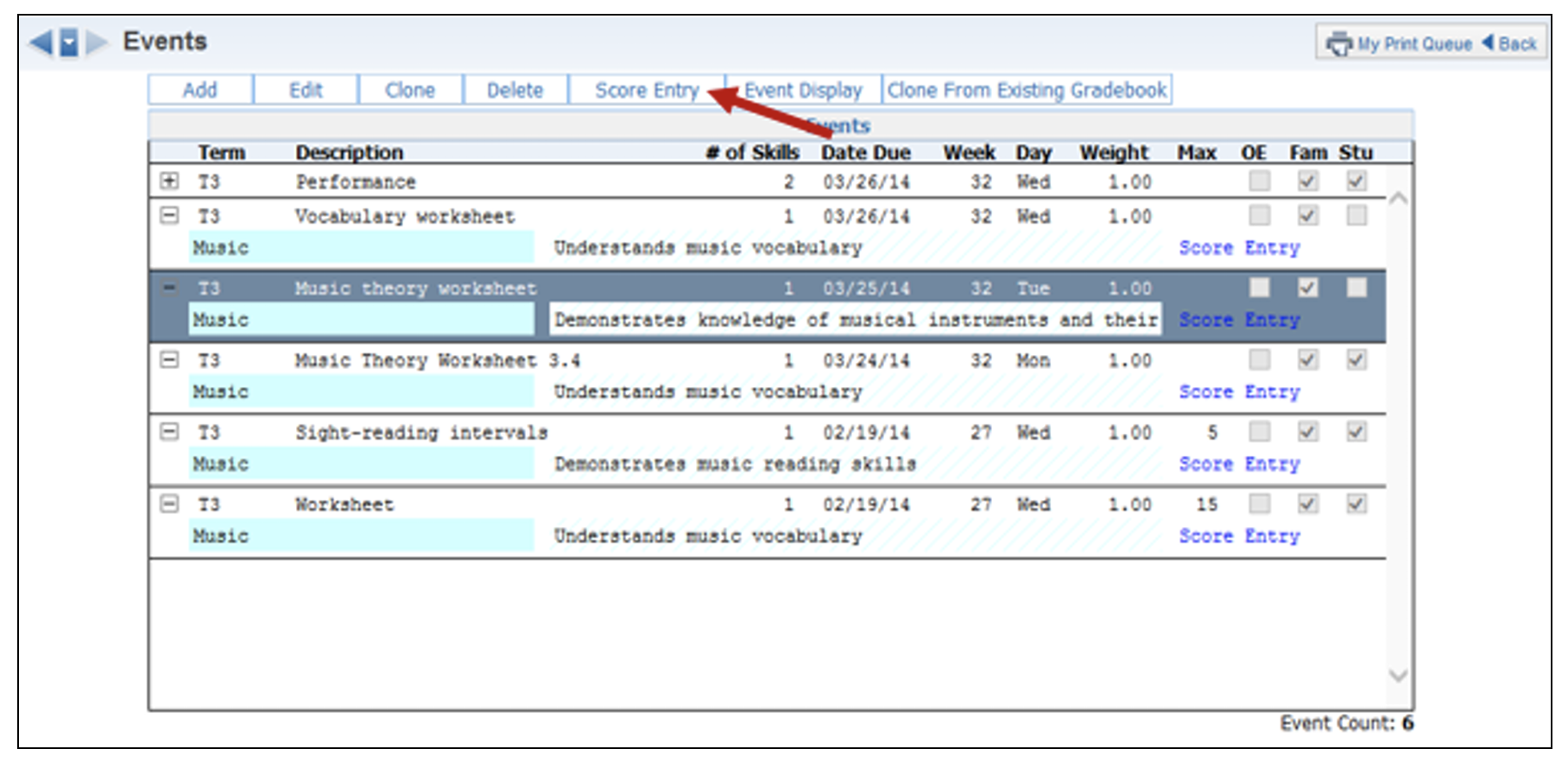1568x762 pixels.
Task: Select Clone From Existing Gradebook
Action: tap(1027, 90)
